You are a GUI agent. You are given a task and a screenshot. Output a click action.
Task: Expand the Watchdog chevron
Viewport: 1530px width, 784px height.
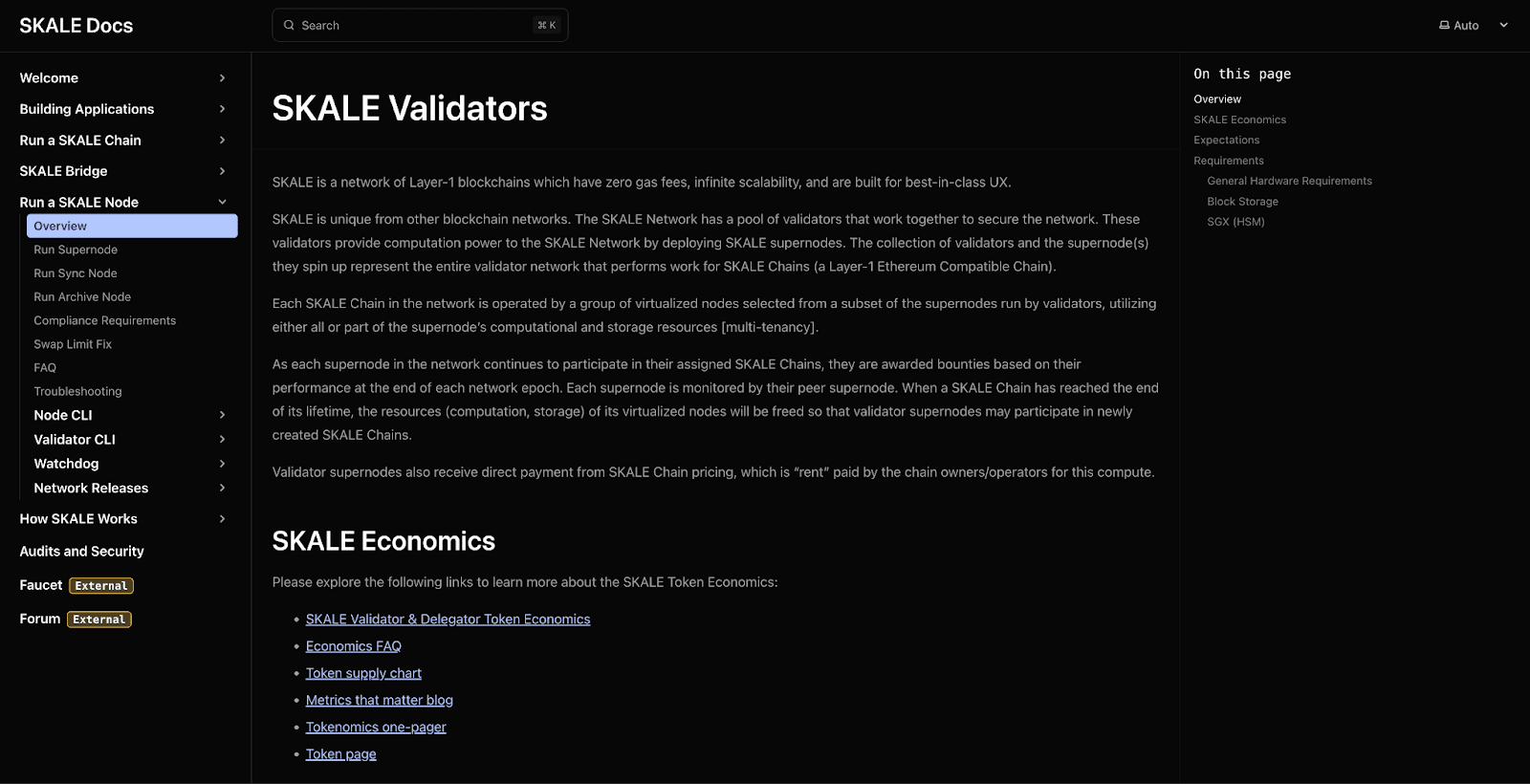[222, 464]
